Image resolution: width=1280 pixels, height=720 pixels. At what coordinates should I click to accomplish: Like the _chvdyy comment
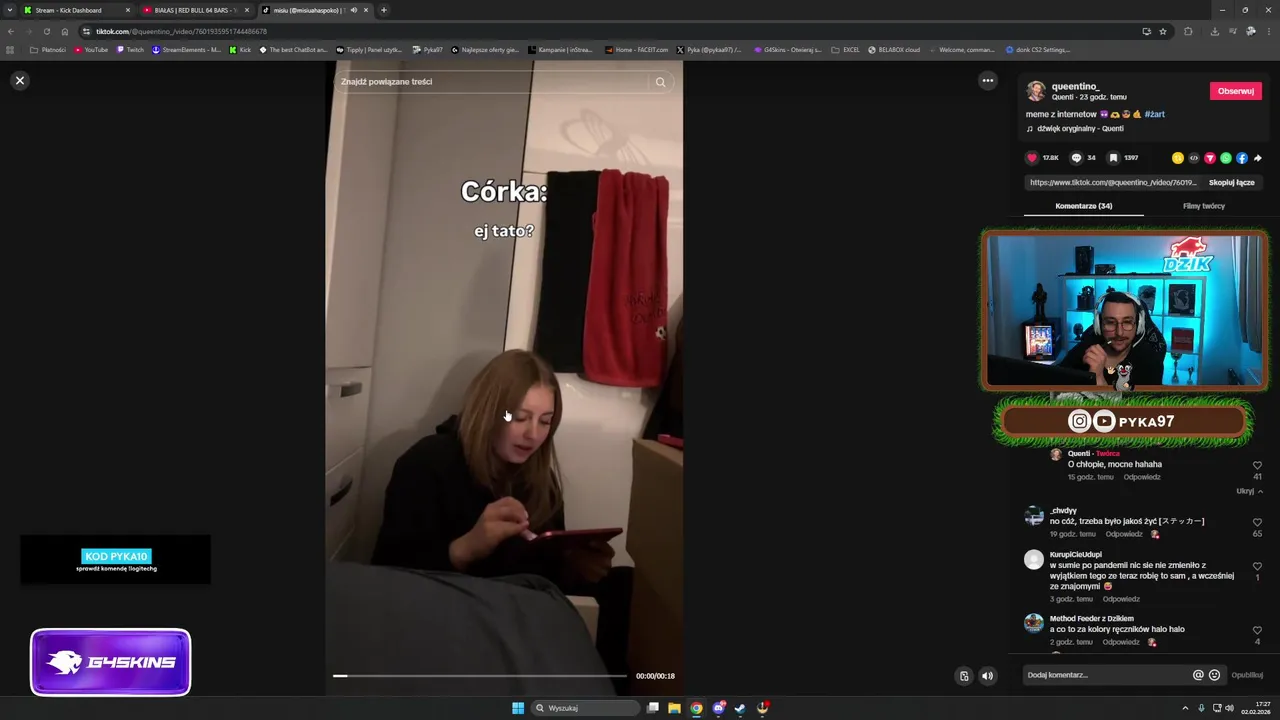(1257, 522)
